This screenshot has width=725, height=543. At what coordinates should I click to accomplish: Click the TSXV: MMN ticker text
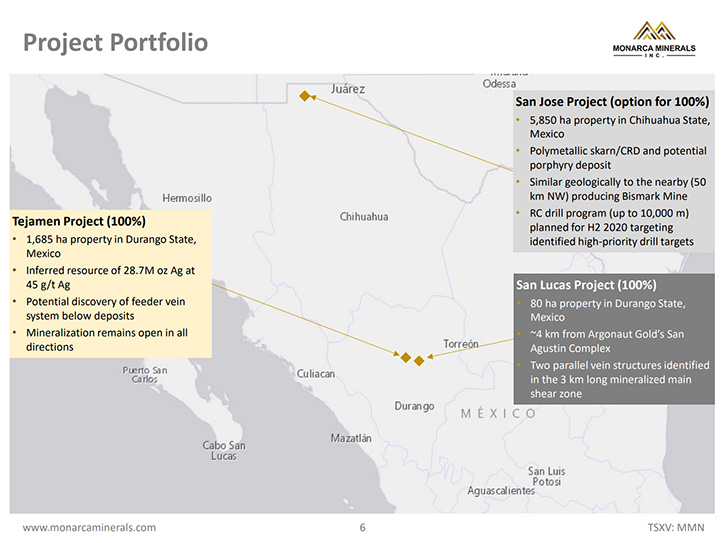(676, 527)
